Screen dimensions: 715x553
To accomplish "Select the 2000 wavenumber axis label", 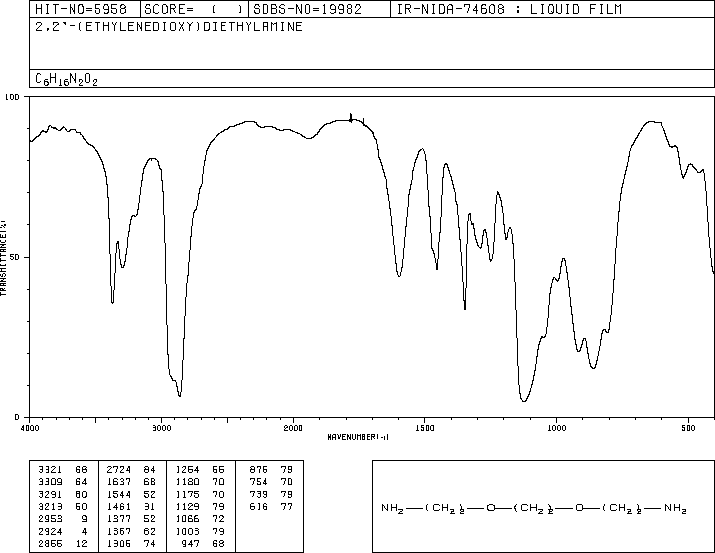I will click(293, 428).
